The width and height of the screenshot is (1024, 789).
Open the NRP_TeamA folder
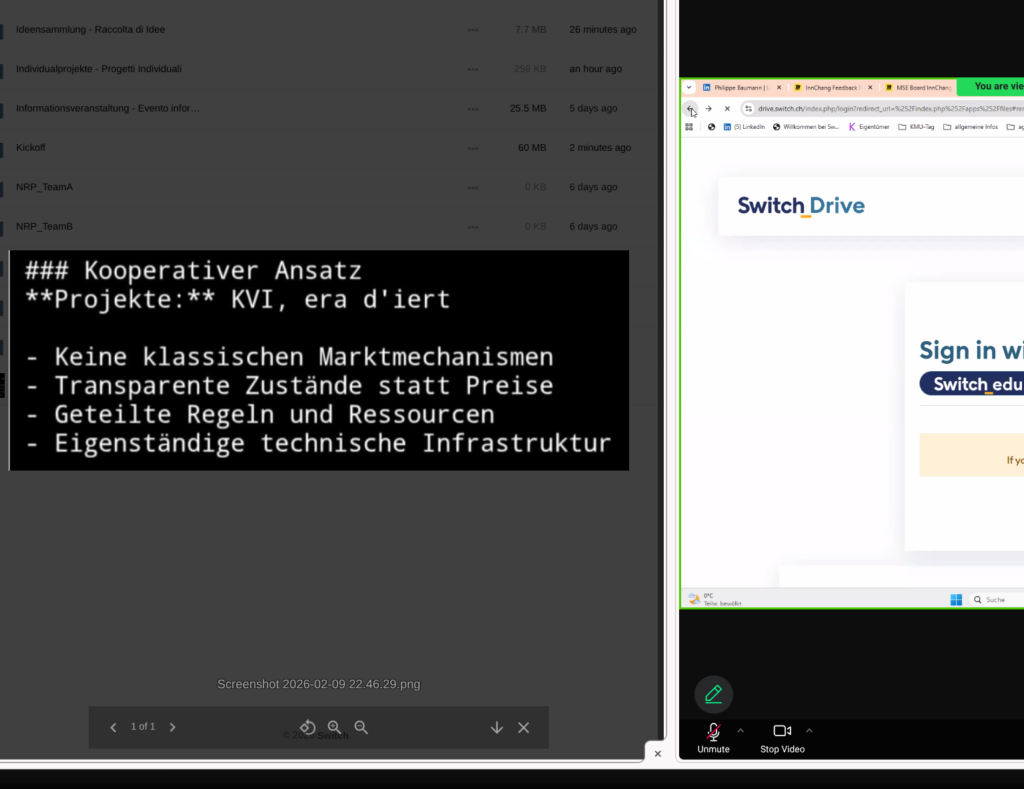(x=44, y=187)
